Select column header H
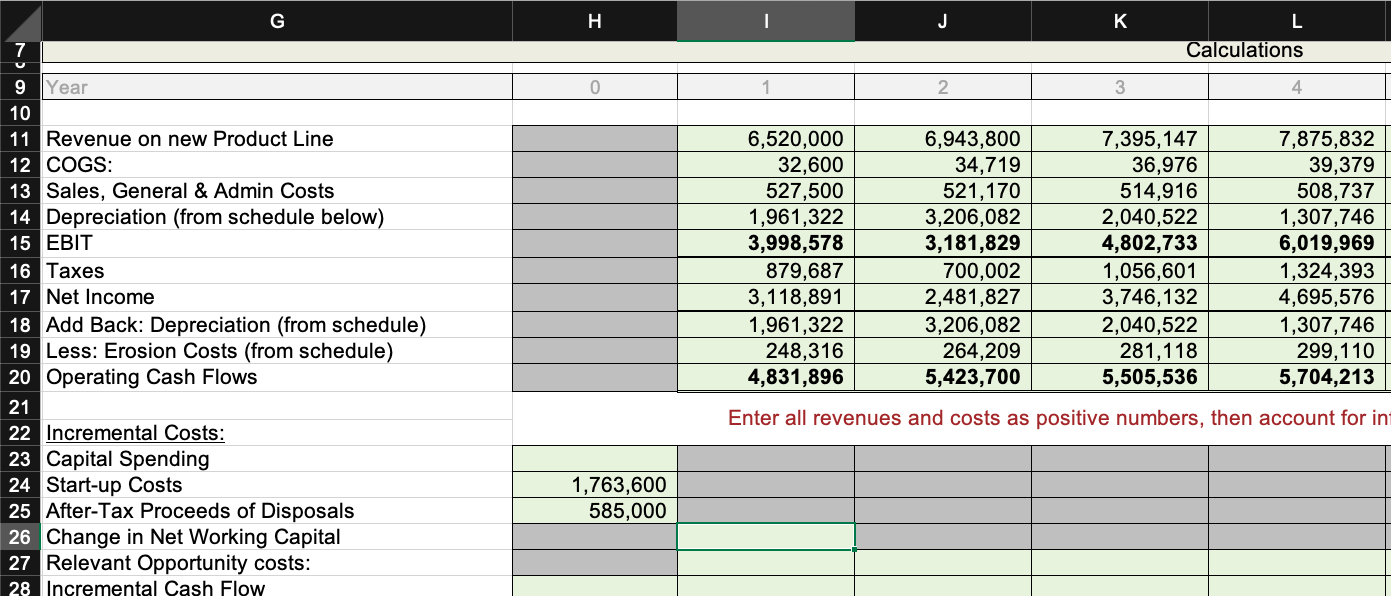This screenshot has width=1391, height=596. pos(595,20)
